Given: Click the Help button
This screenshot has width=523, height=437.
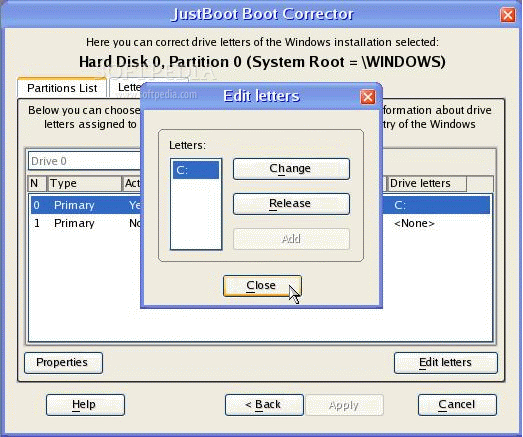Looking at the screenshot, I should pos(85,405).
